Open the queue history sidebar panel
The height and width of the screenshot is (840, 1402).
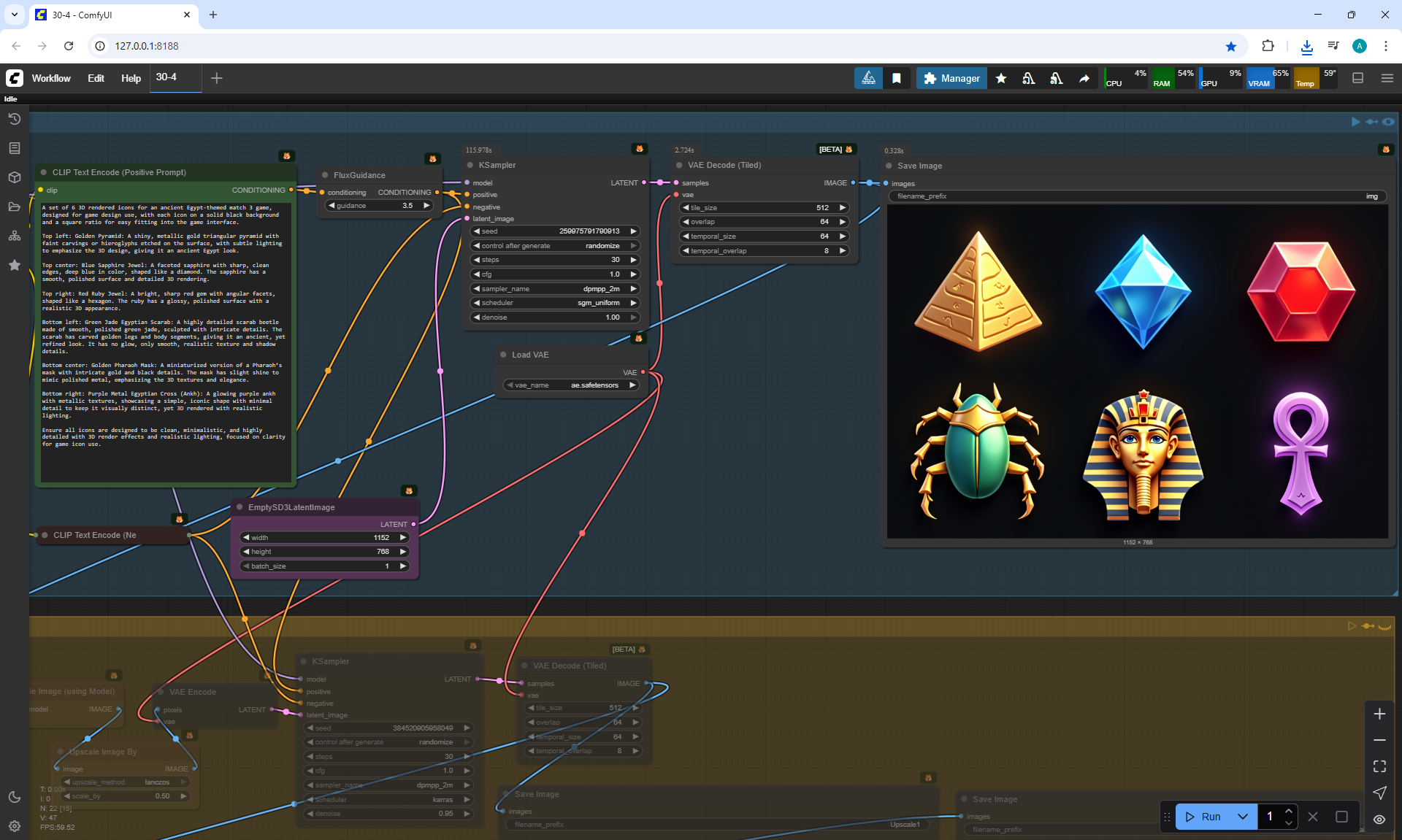click(x=14, y=119)
